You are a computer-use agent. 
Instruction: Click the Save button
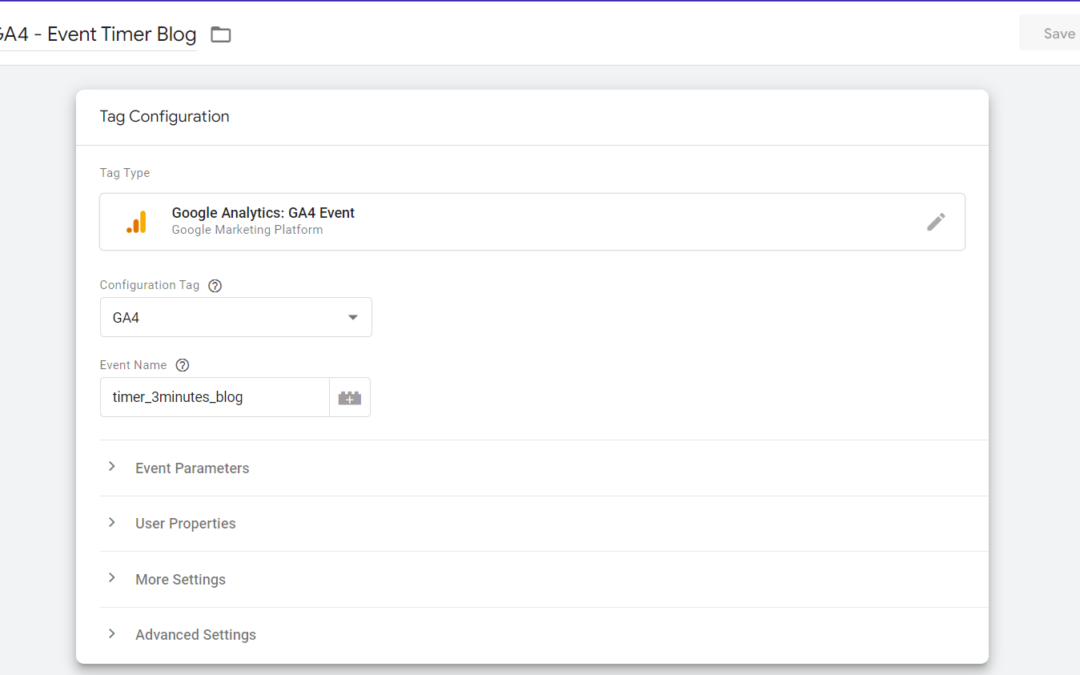1057,34
